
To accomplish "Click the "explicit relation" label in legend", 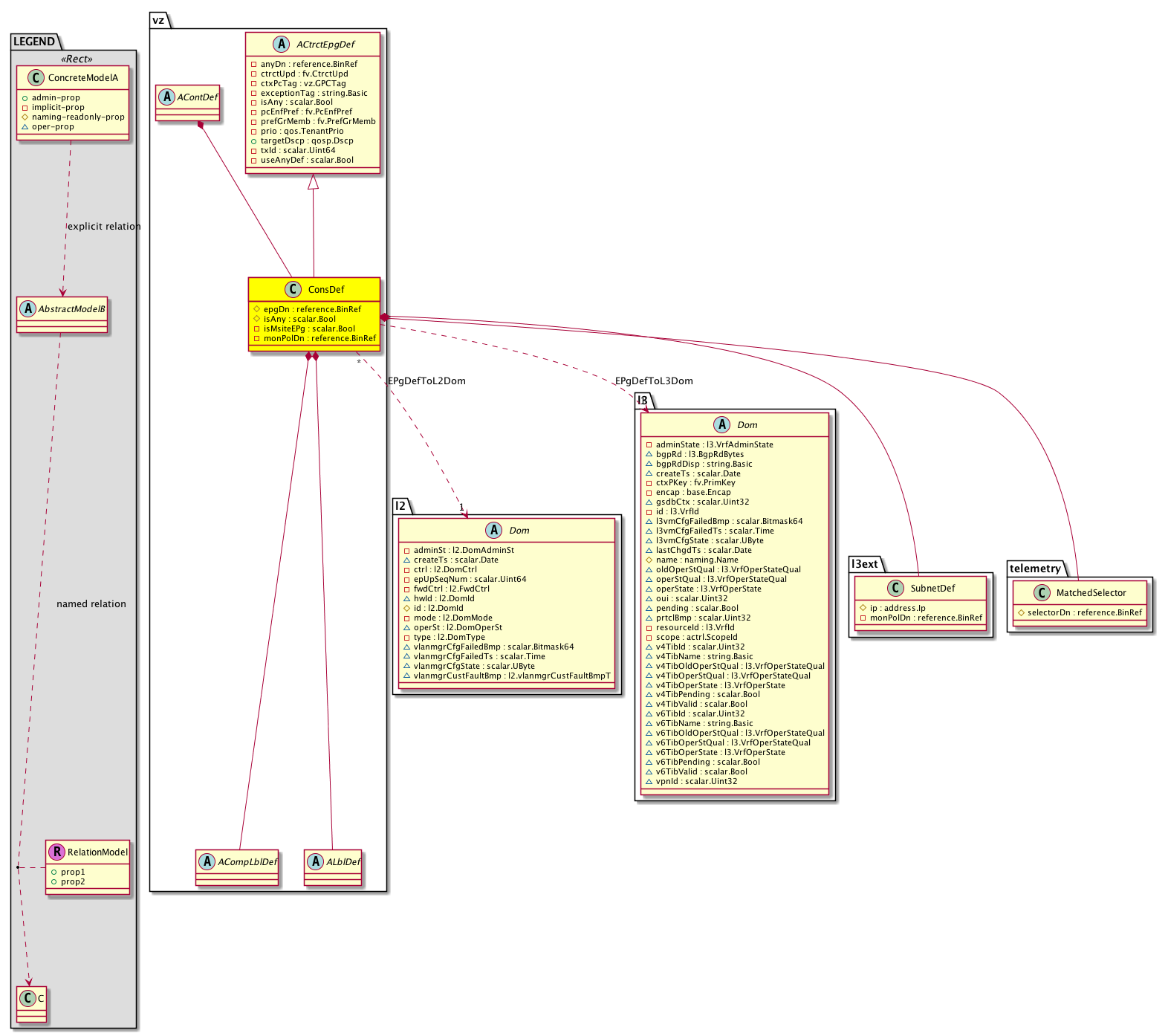I will [104, 226].
